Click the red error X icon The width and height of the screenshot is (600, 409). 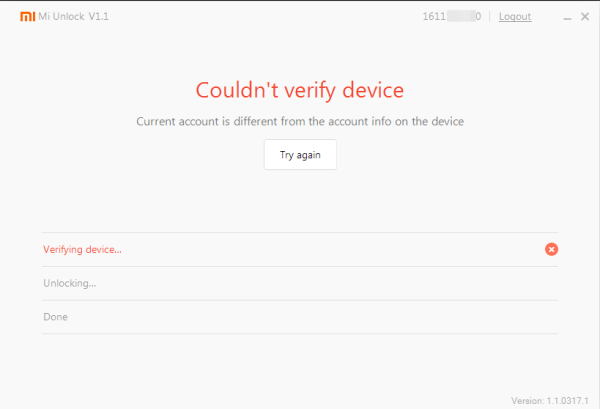pos(551,249)
